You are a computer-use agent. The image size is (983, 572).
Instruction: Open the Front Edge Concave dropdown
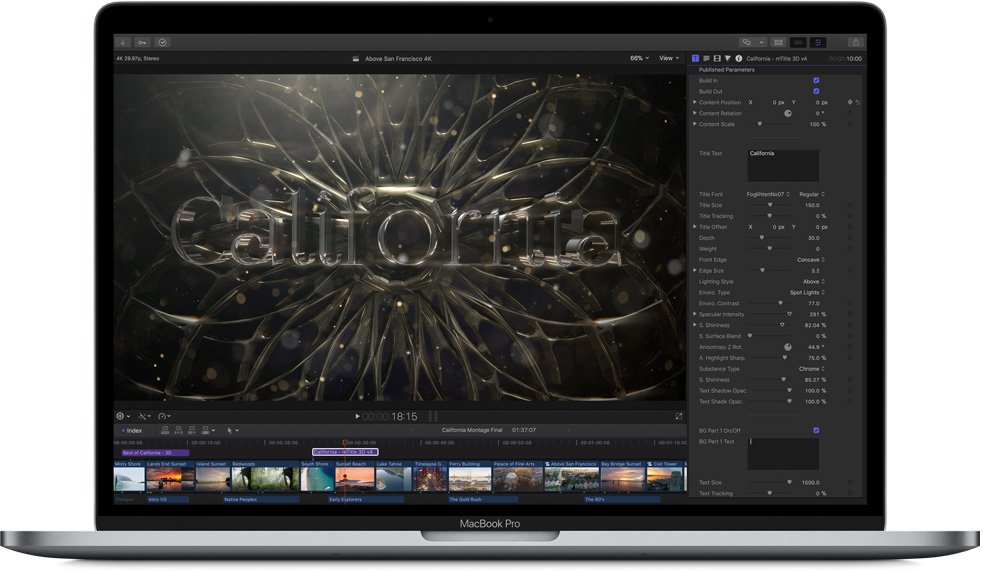pos(811,260)
